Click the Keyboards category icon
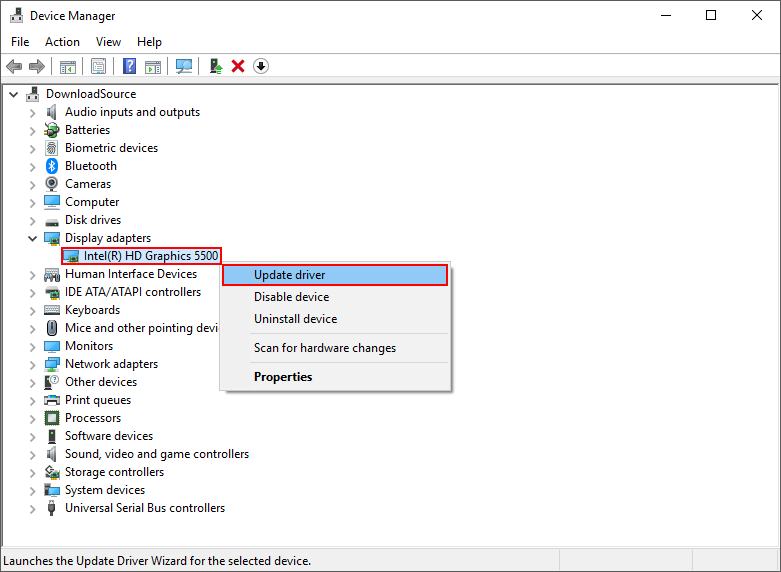The width and height of the screenshot is (781, 572). [x=52, y=310]
